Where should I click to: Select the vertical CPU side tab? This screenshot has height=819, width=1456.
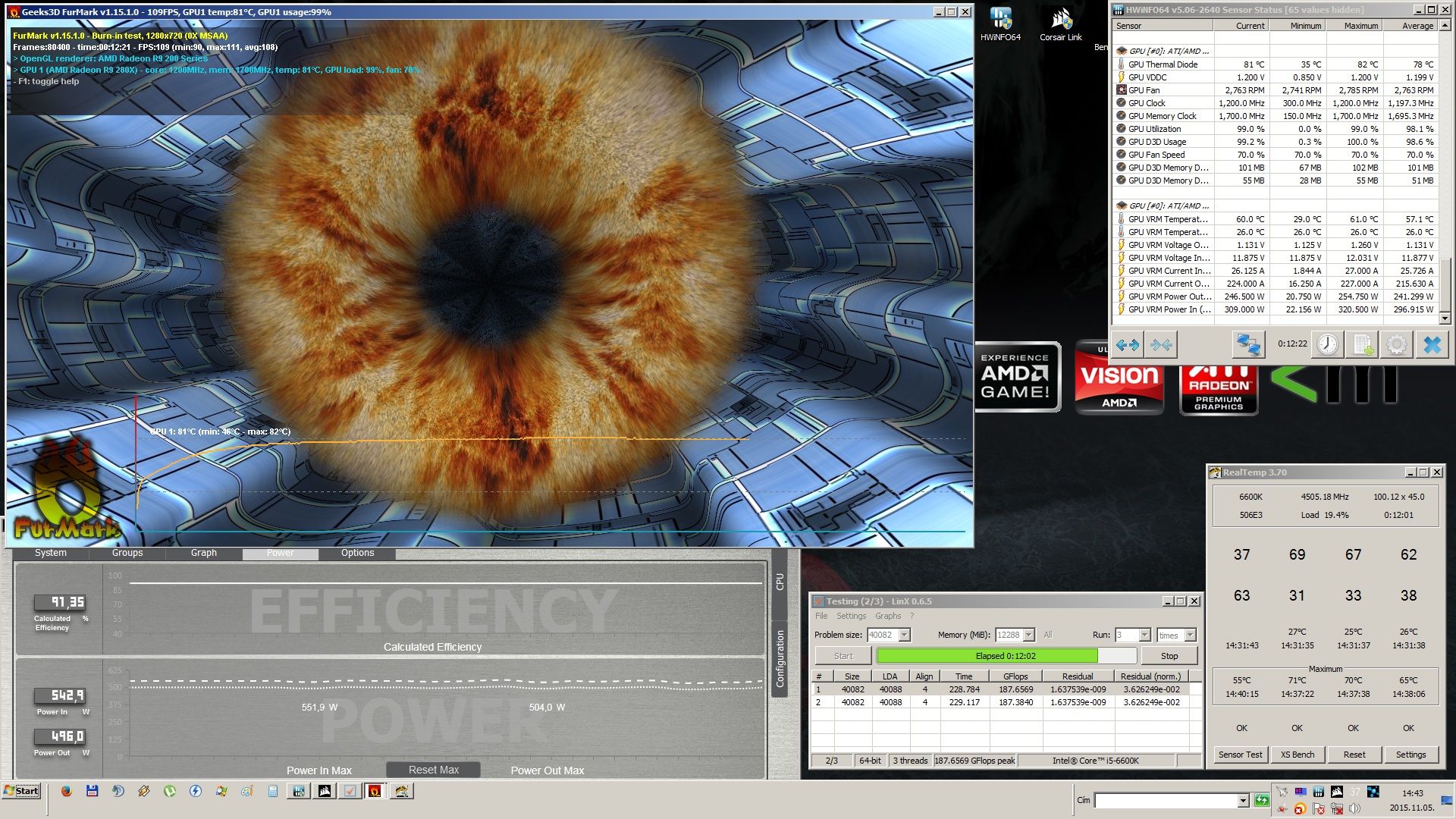click(780, 582)
